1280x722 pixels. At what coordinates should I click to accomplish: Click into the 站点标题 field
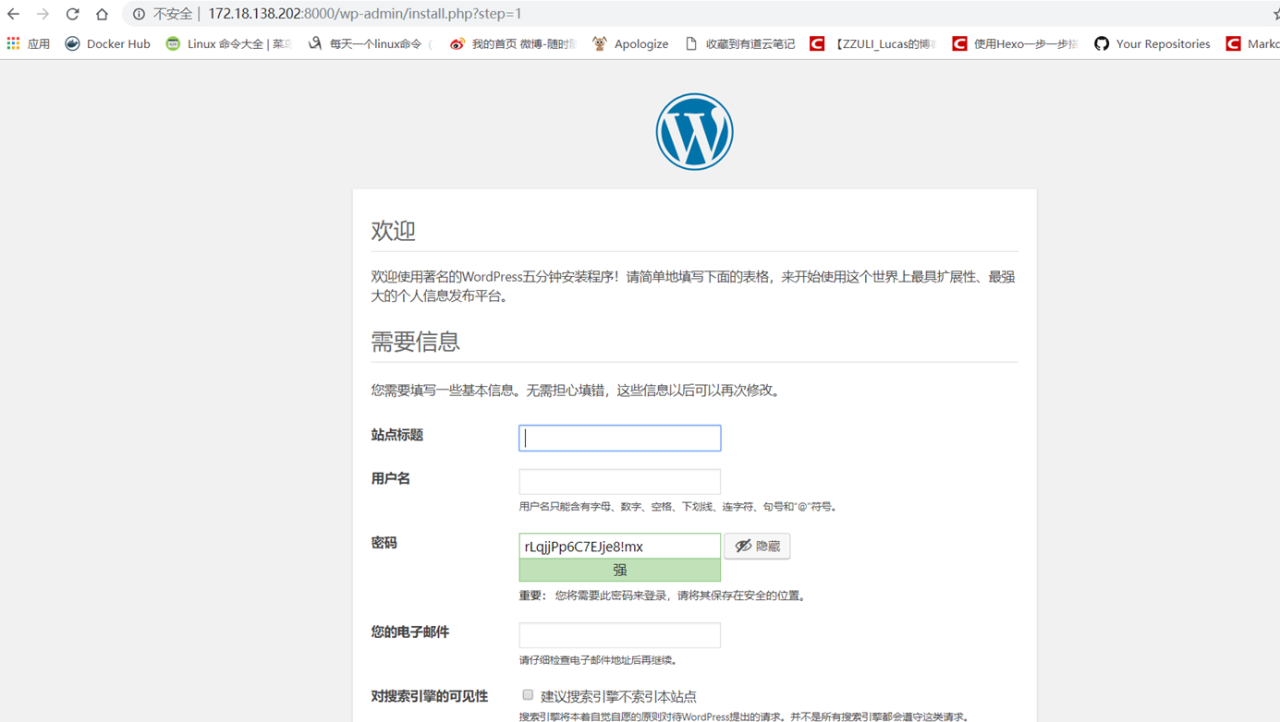(620, 438)
